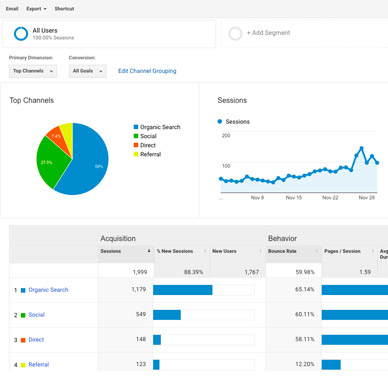Image resolution: width=388 pixels, height=388 pixels.
Task: Click the Behavior group header
Action: [x=282, y=238]
